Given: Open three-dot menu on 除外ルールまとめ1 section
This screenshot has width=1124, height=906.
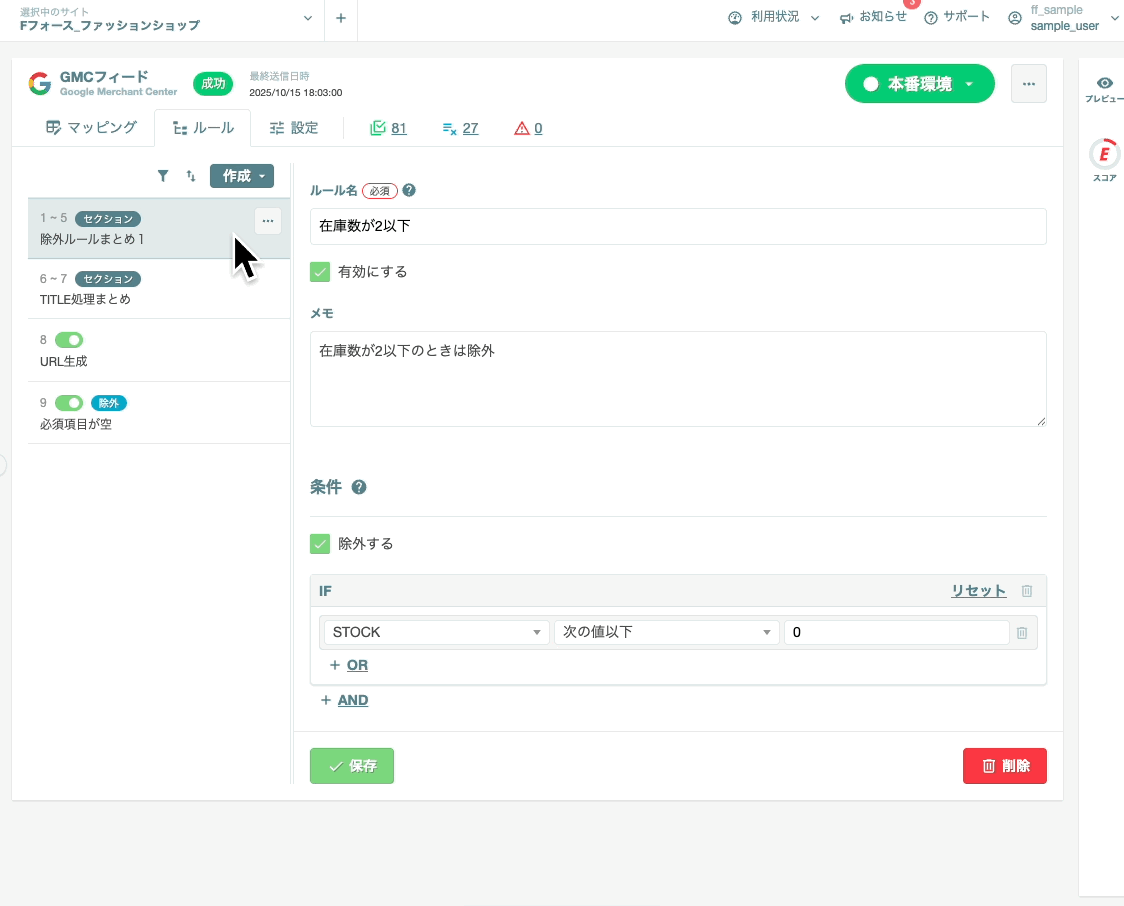Looking at the screenshot, I should click(x=267, y=221).
